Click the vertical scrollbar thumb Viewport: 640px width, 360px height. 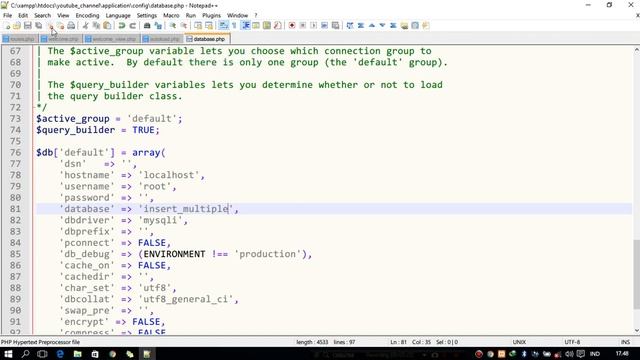636,274
